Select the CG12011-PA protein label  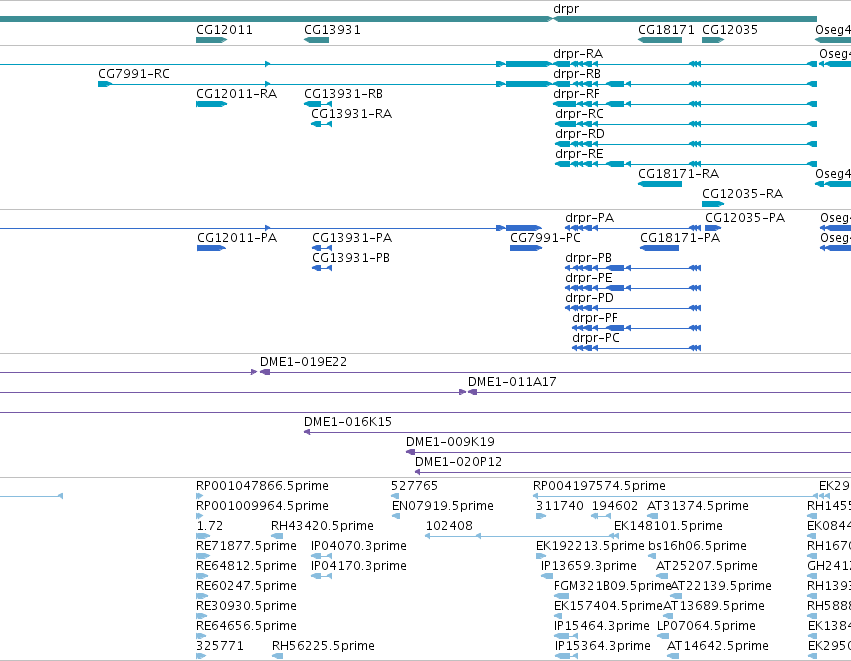(x=237, y=238)
